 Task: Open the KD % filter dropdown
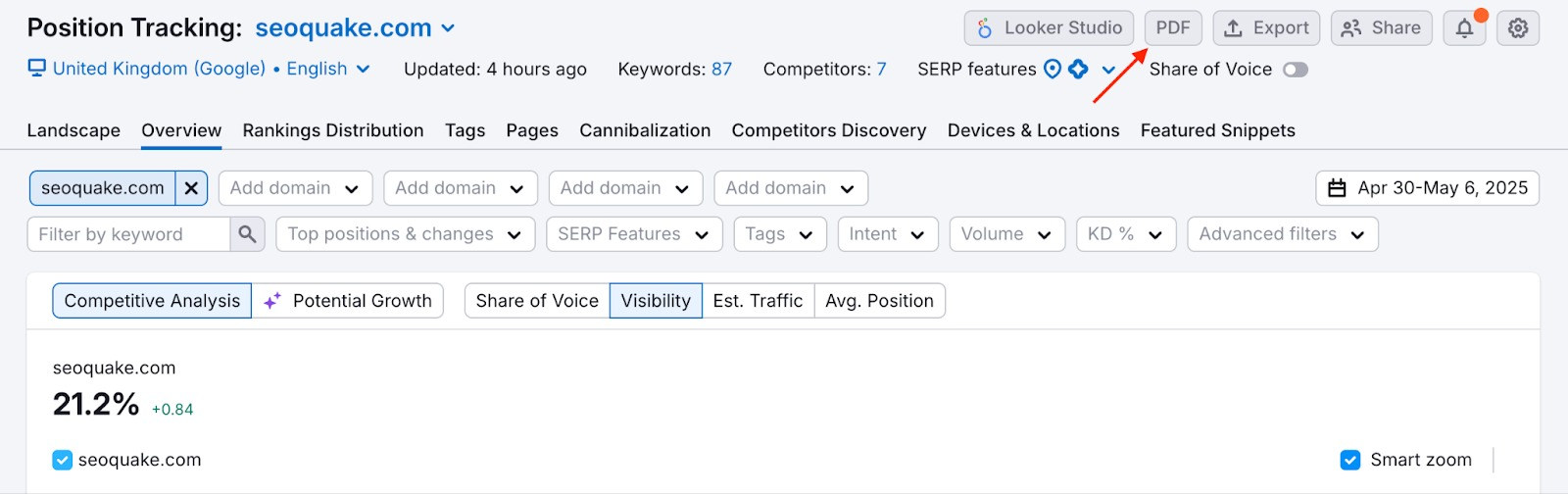(x=1125, y=234)
